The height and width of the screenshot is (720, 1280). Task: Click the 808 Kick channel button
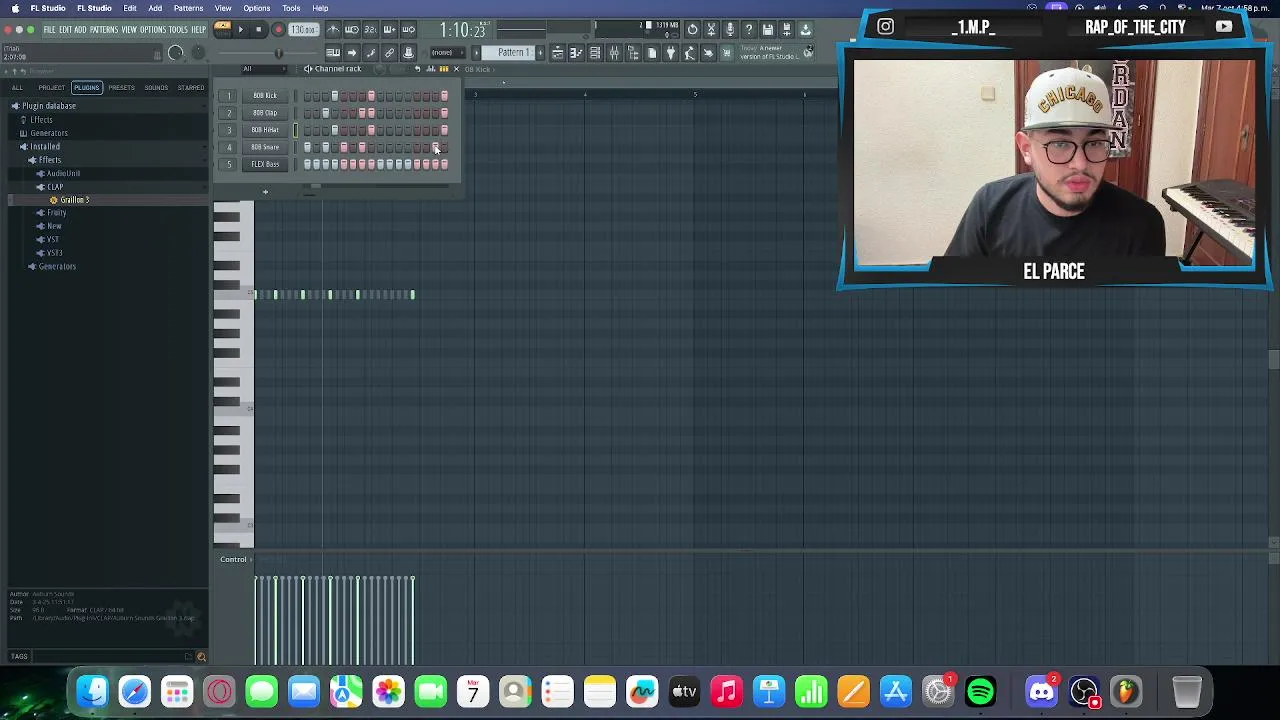(x=265, y=96)
